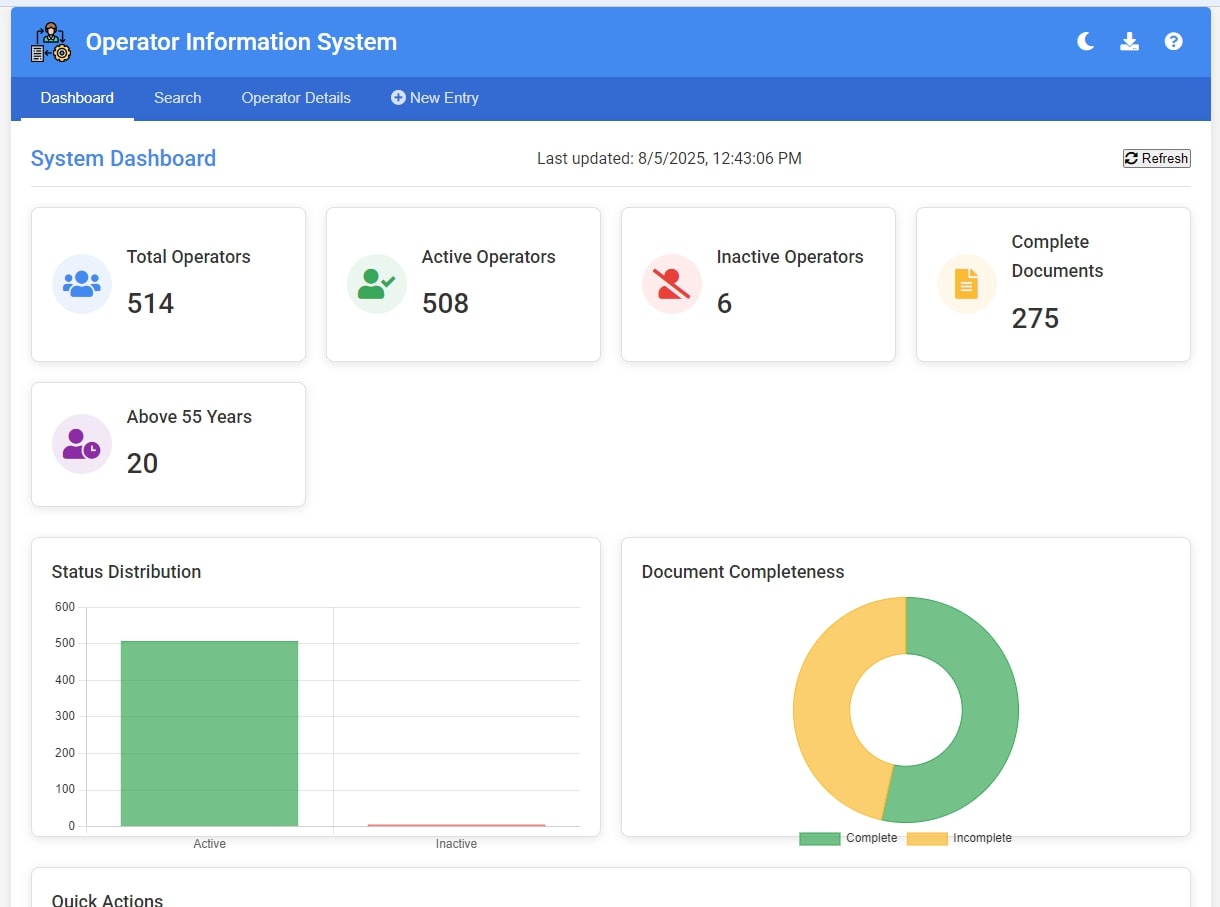
Task: Click the download/export icon in the header
Action: coord(1129,41)
